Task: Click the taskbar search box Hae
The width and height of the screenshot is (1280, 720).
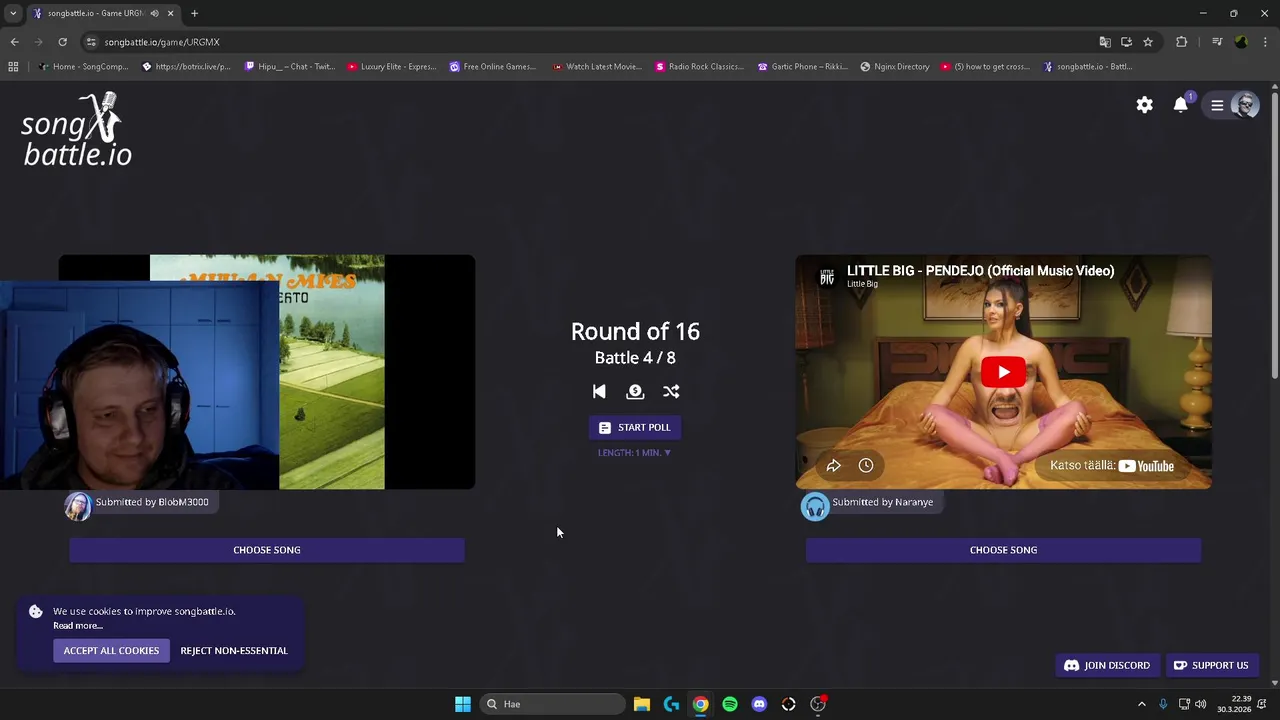Action: click(553, 704)
